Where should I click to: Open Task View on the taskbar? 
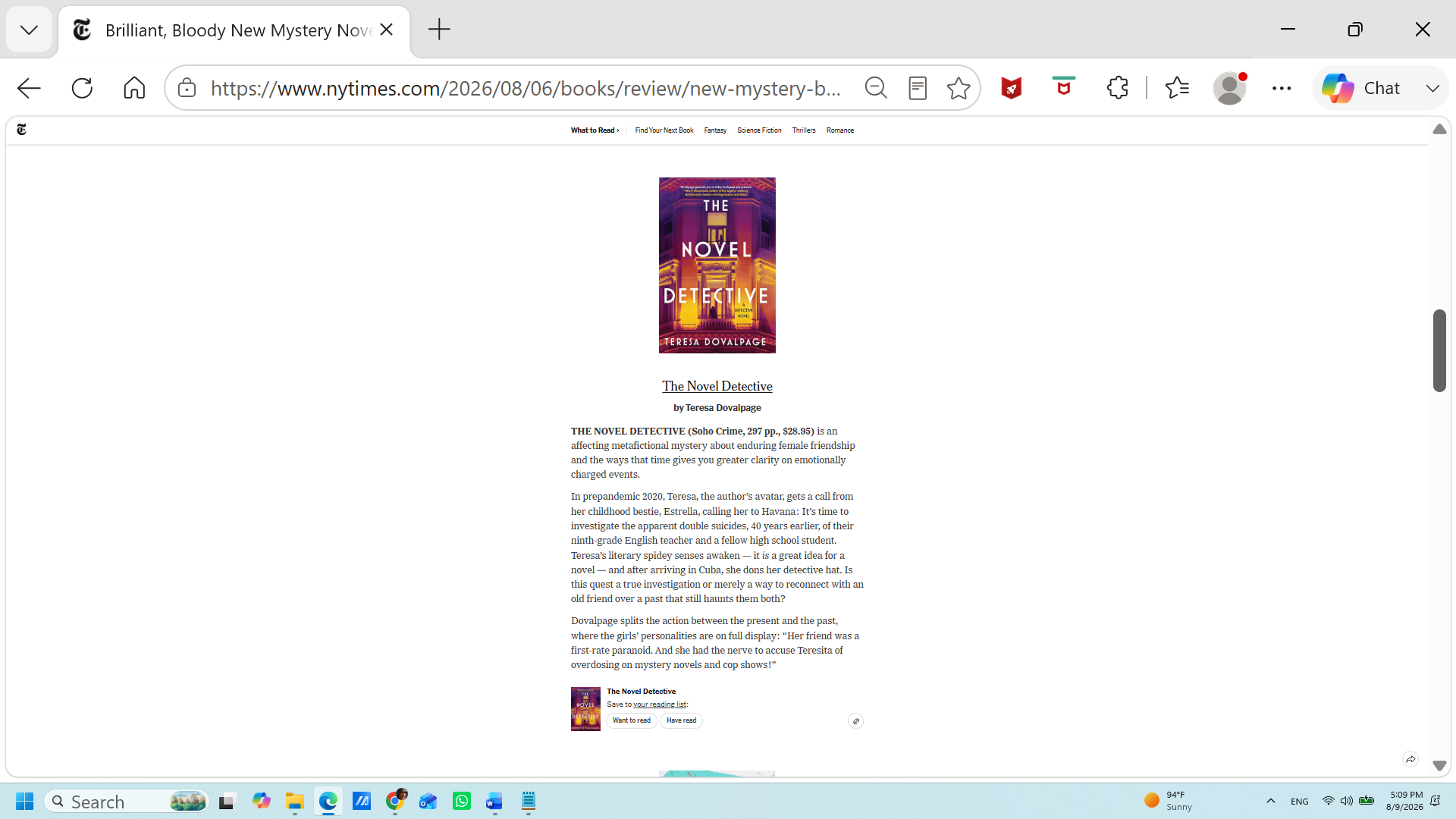click(227, 802)
